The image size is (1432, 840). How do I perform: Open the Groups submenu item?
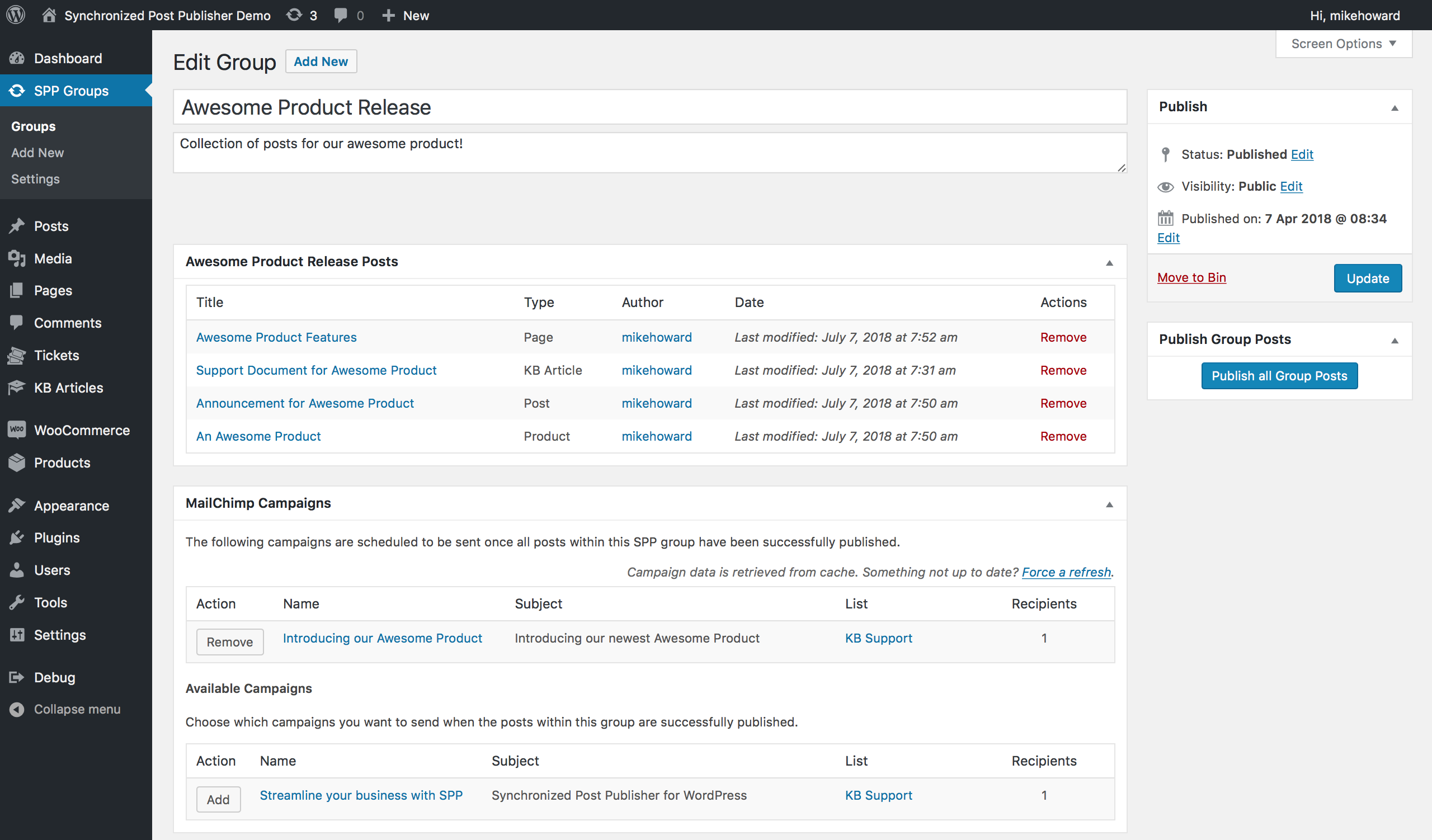click(x=33, y=126)
